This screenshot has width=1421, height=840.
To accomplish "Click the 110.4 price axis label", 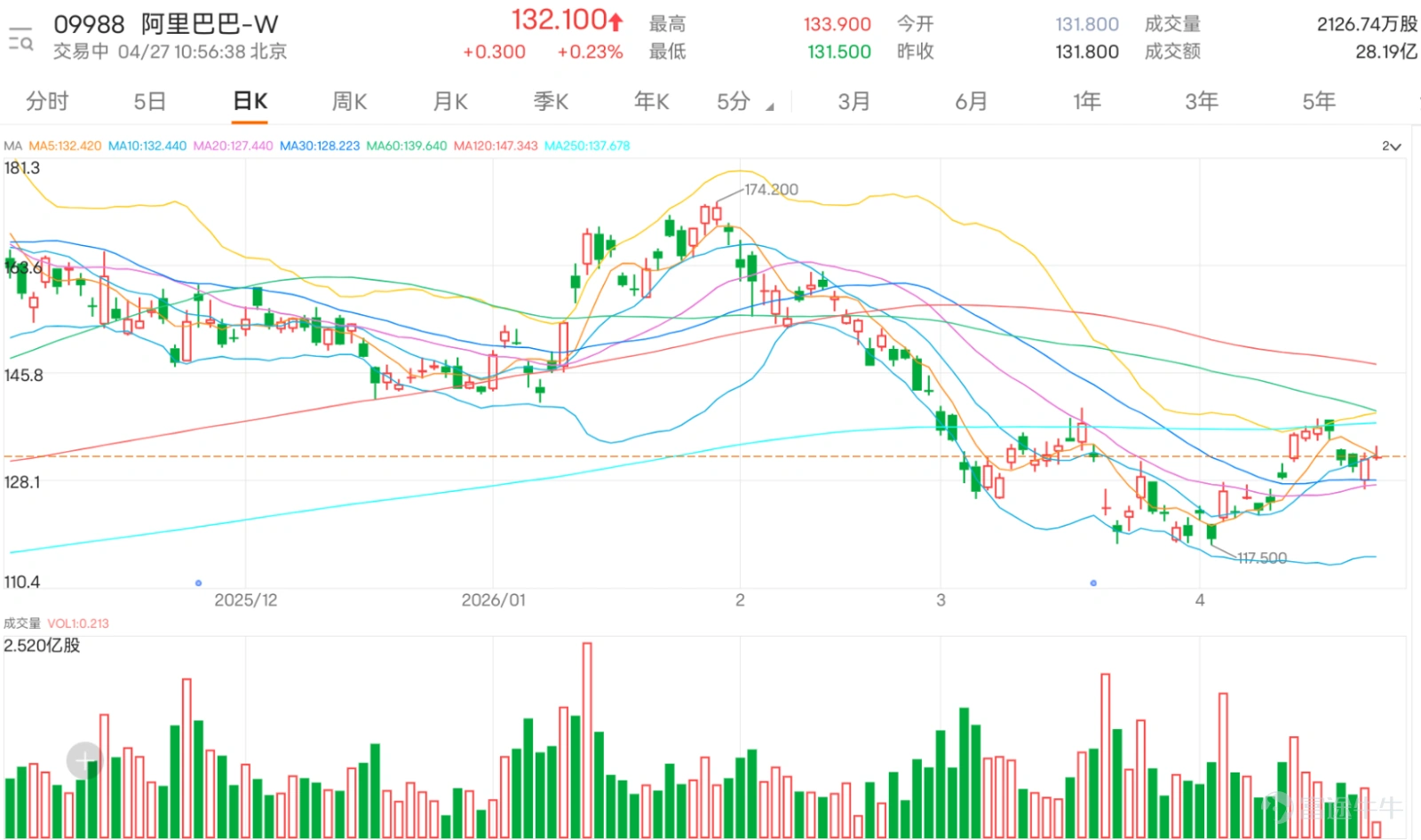I will [22, 582].
